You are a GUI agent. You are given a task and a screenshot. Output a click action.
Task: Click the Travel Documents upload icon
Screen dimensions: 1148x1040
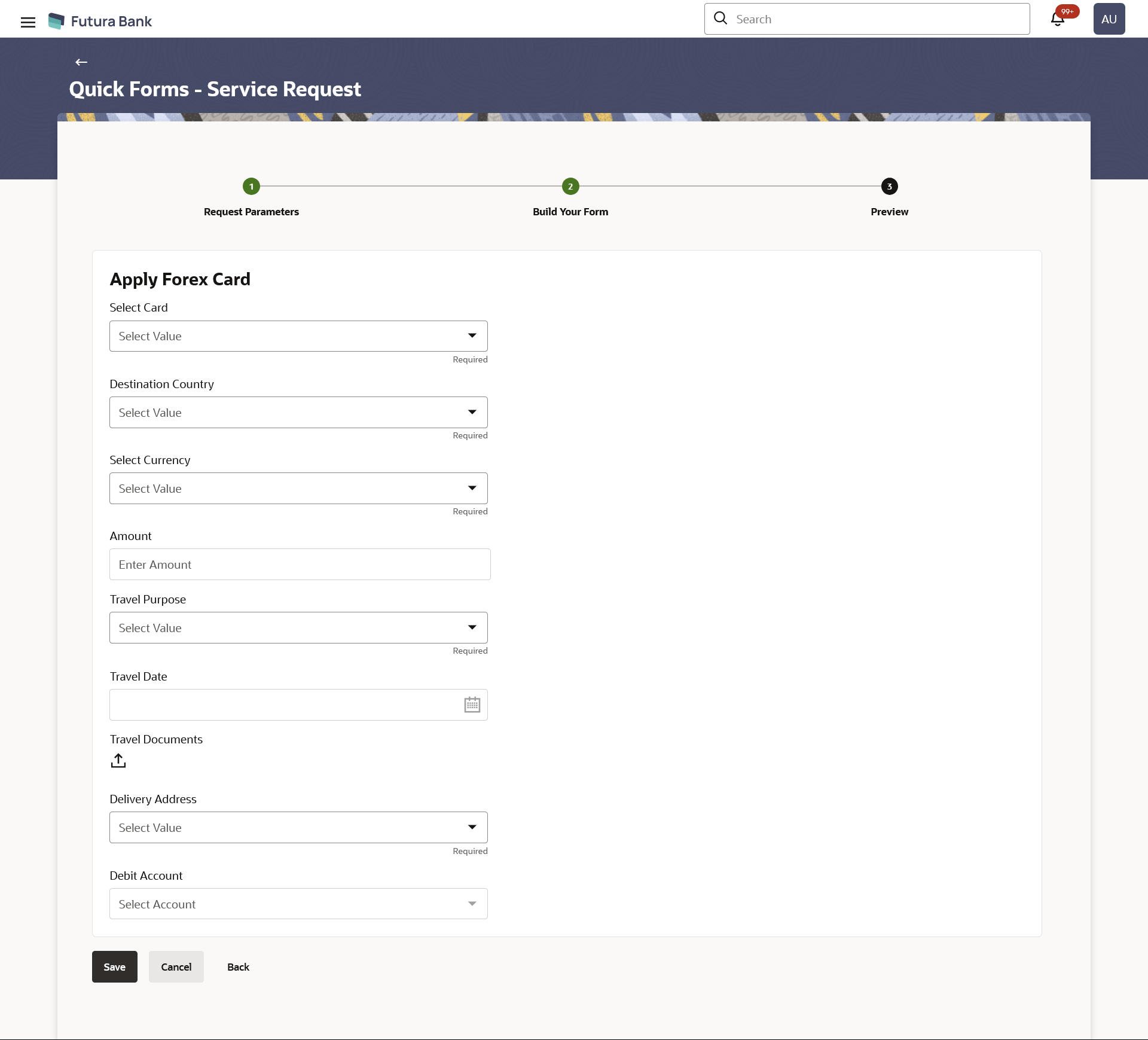point(118,761)
